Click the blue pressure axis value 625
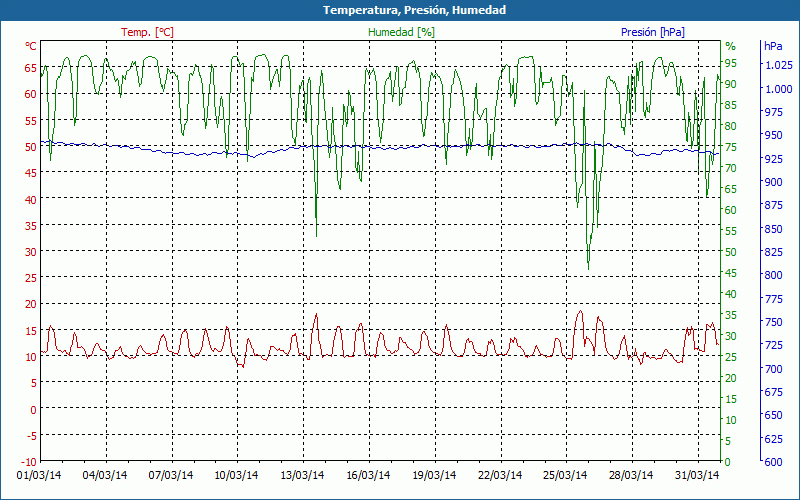Screen dimensions: 800x500 tap(773, 439)
